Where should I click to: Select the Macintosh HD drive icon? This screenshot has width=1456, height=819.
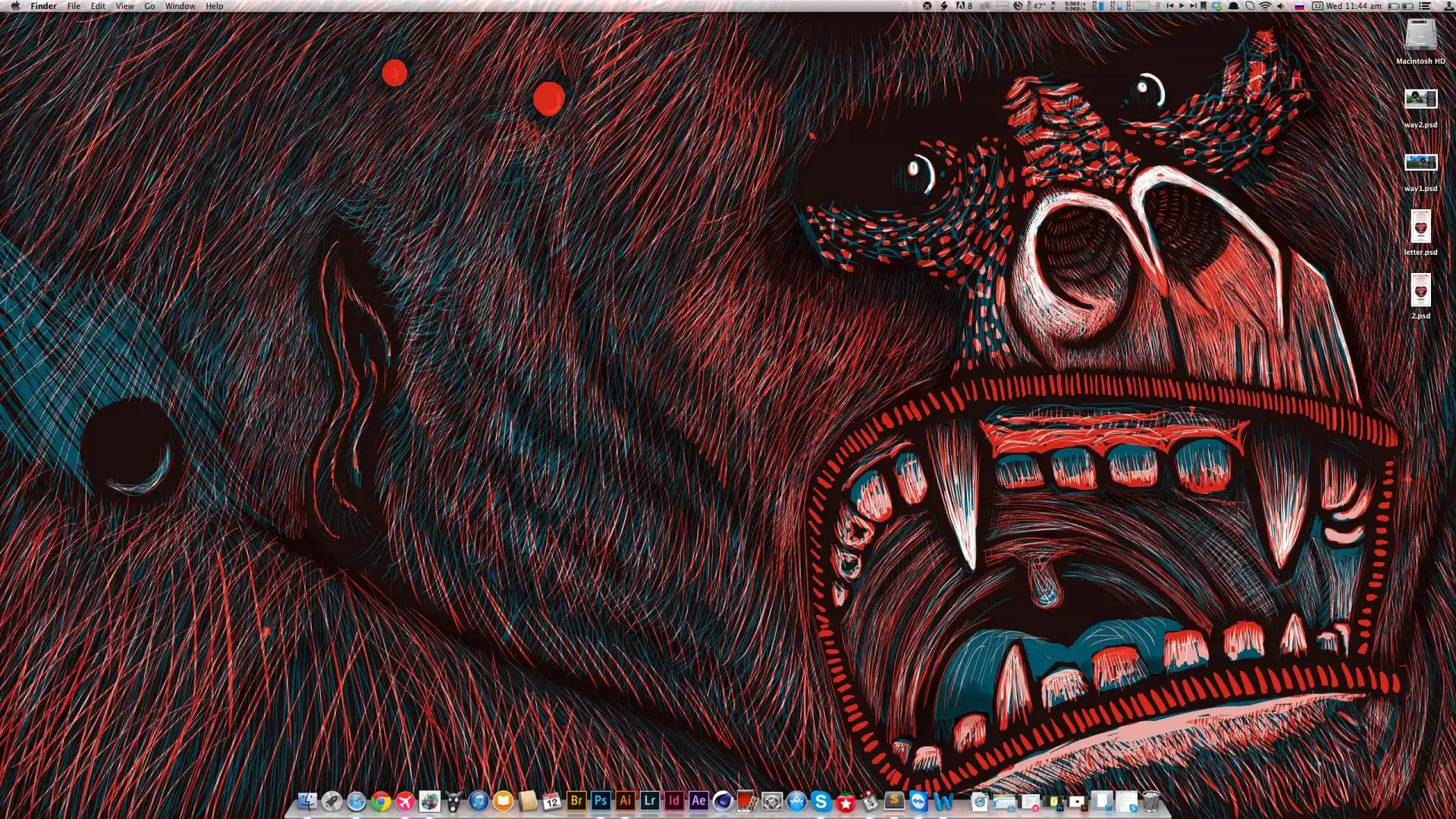(1420, 36)
